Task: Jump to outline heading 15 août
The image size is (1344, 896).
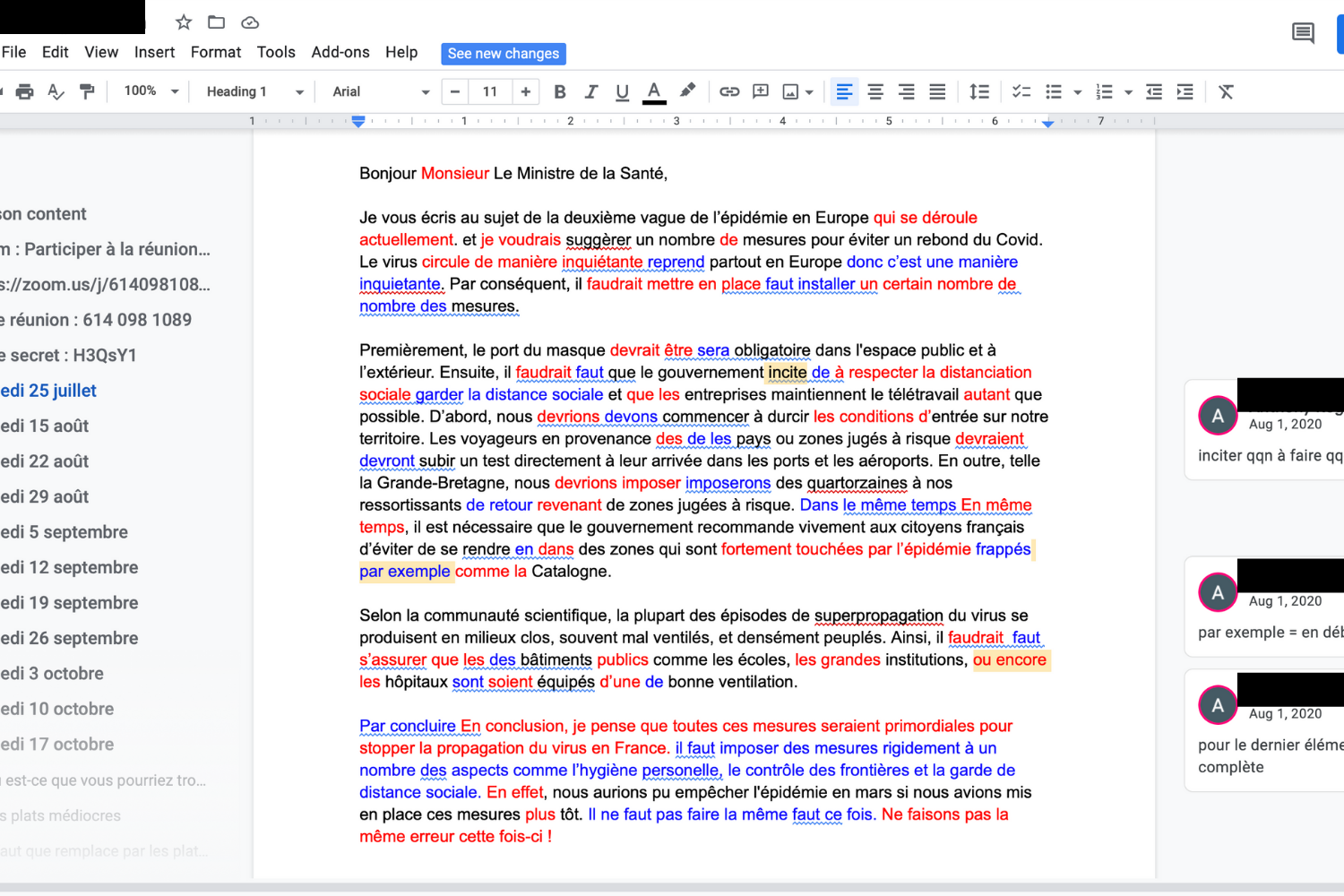Action: (x=45, y=426)
